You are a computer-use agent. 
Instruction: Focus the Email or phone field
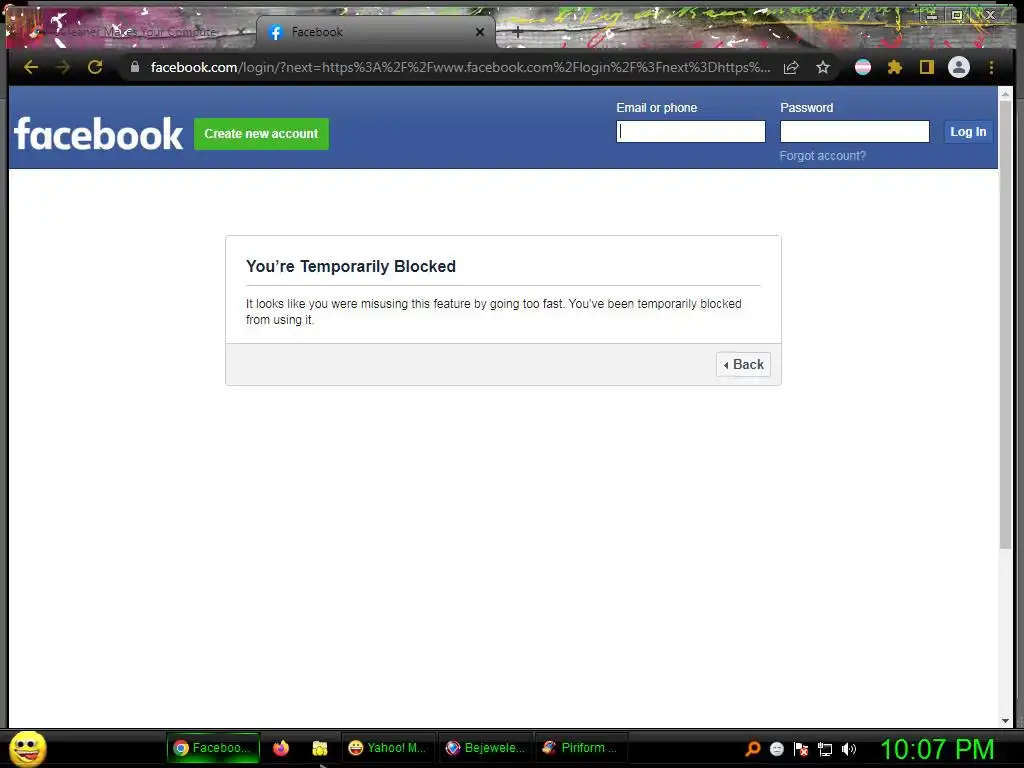point(690,131)
